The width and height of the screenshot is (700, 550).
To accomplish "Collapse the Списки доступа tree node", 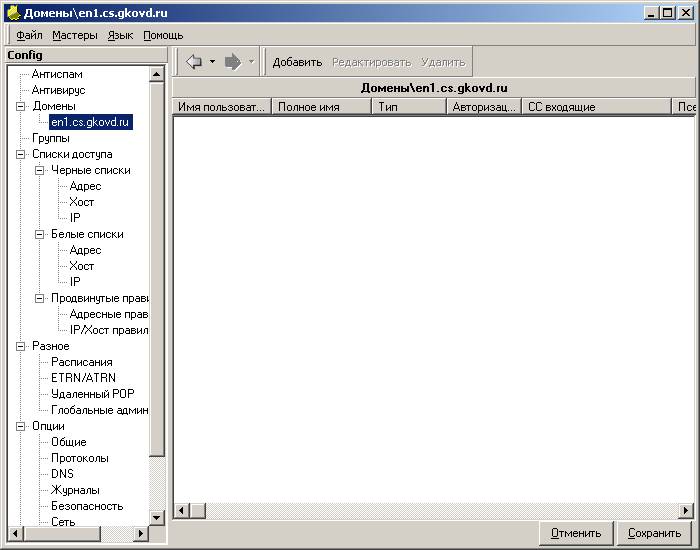I will click(x=21, y=154).
